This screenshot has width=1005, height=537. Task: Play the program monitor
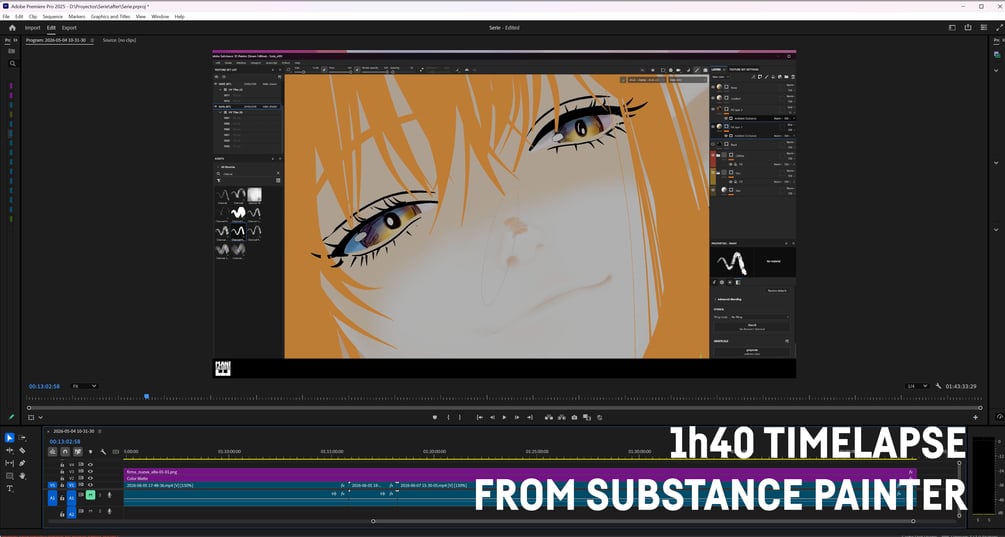point(504,417)
